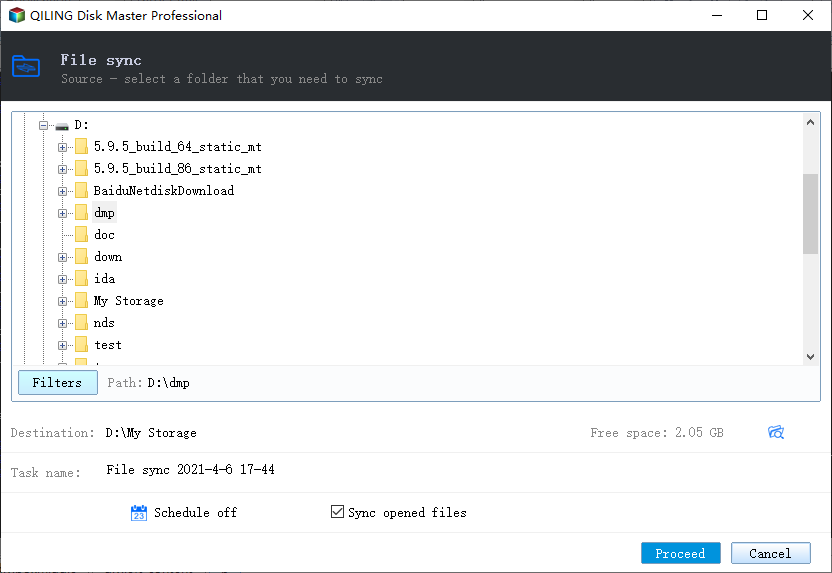832x573 pixels.
Task: Expand the ida folder node
Action: pos(63,279)
